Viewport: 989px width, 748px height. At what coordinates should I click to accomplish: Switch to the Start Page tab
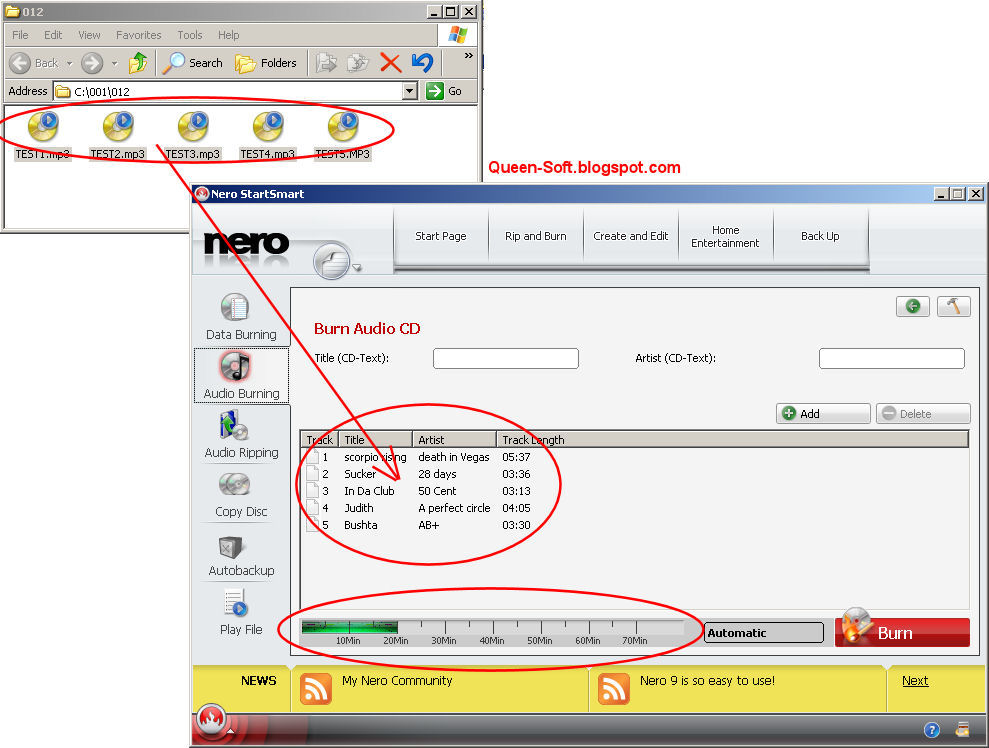click(441, 236)
